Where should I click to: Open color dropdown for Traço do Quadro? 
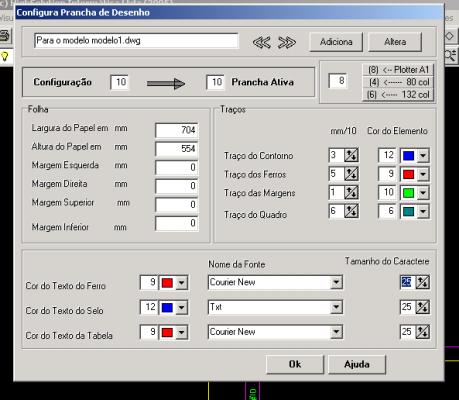click(x=423, y=212)
